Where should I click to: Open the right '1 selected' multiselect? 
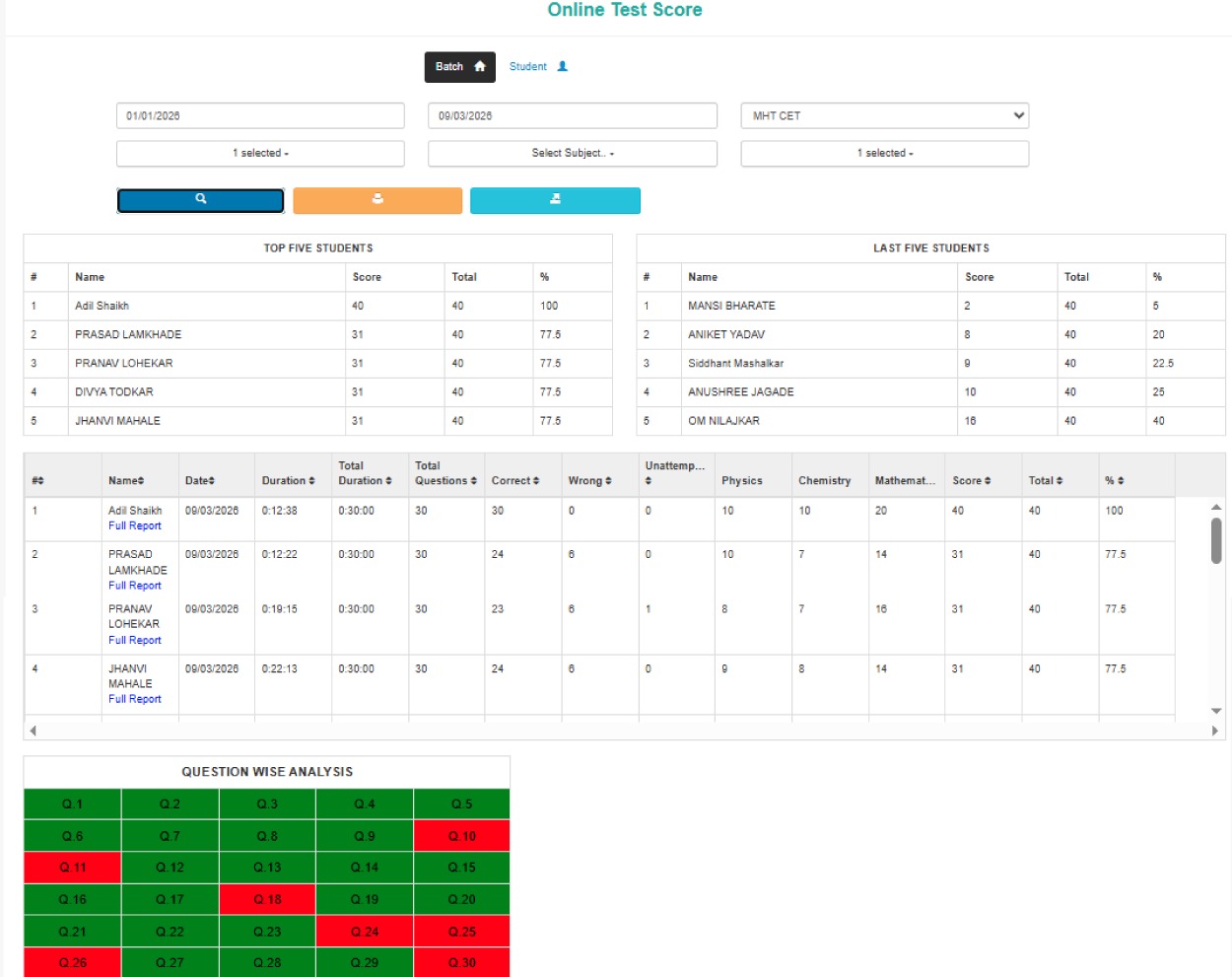click(x=884, y=154)
